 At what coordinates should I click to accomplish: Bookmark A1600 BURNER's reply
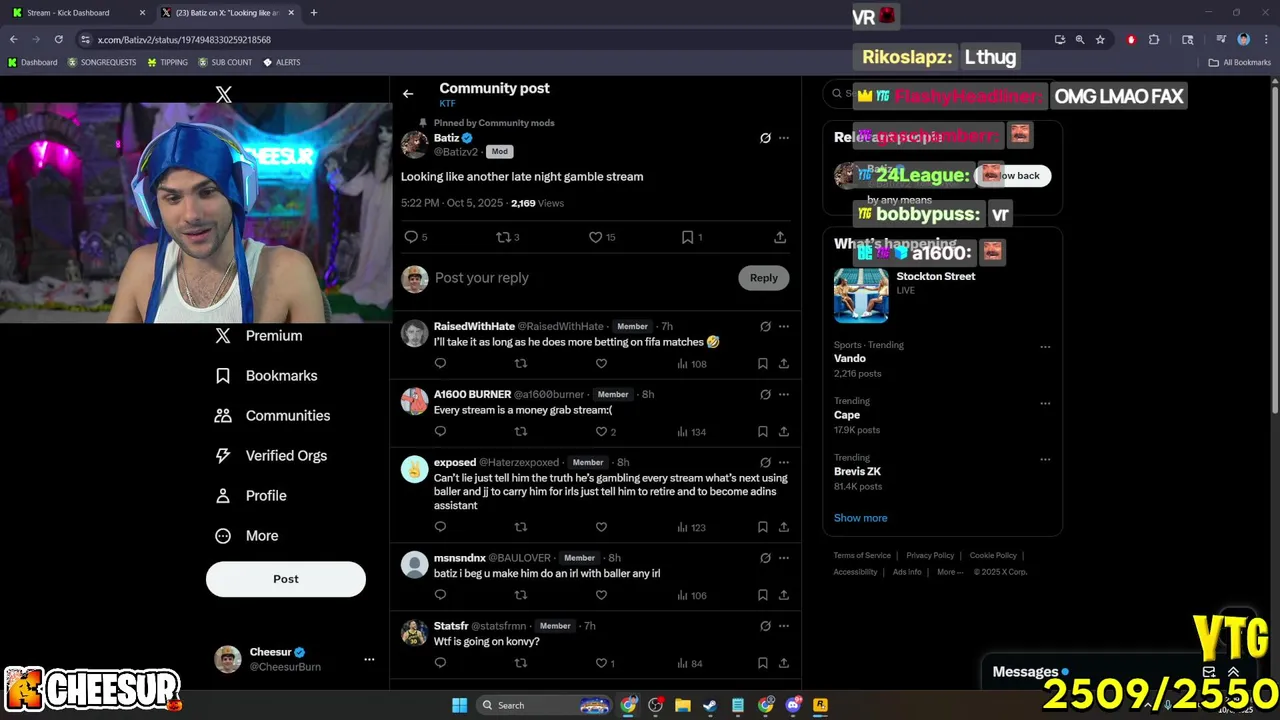point(762,432)
